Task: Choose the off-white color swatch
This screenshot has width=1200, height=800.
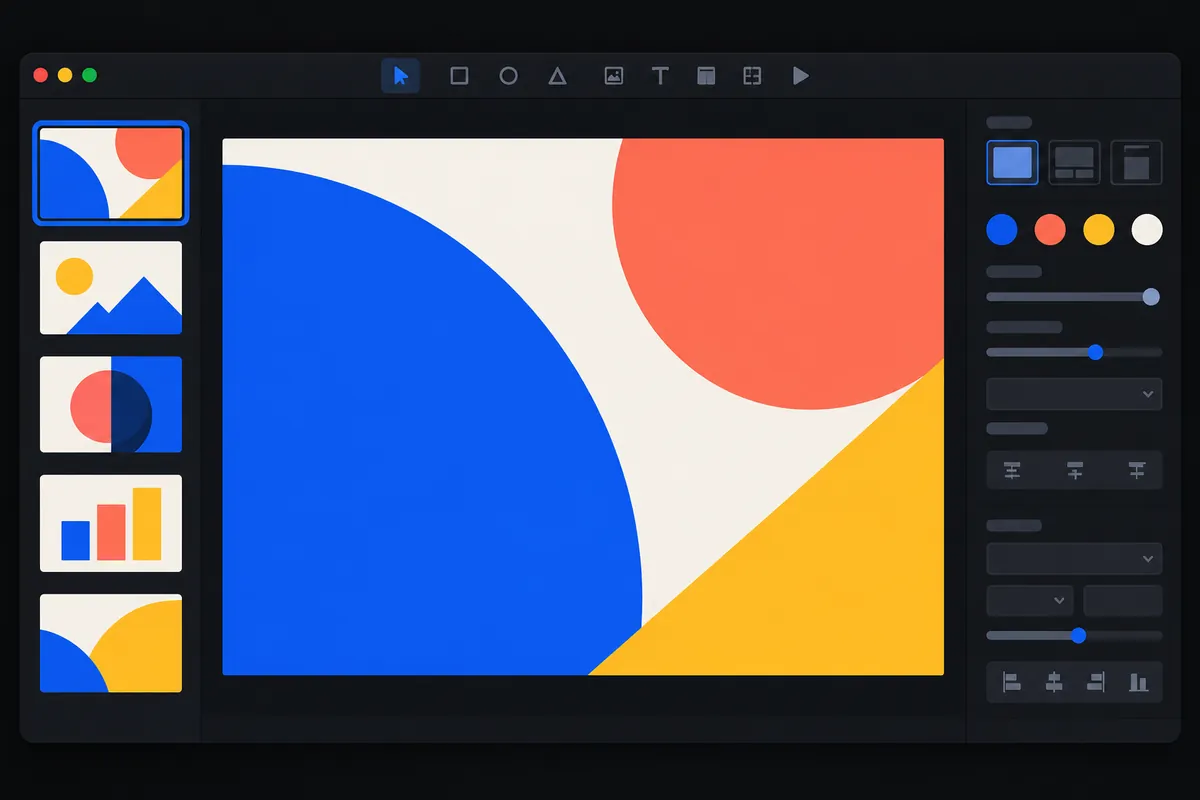Action: [x=1147, y=230]
